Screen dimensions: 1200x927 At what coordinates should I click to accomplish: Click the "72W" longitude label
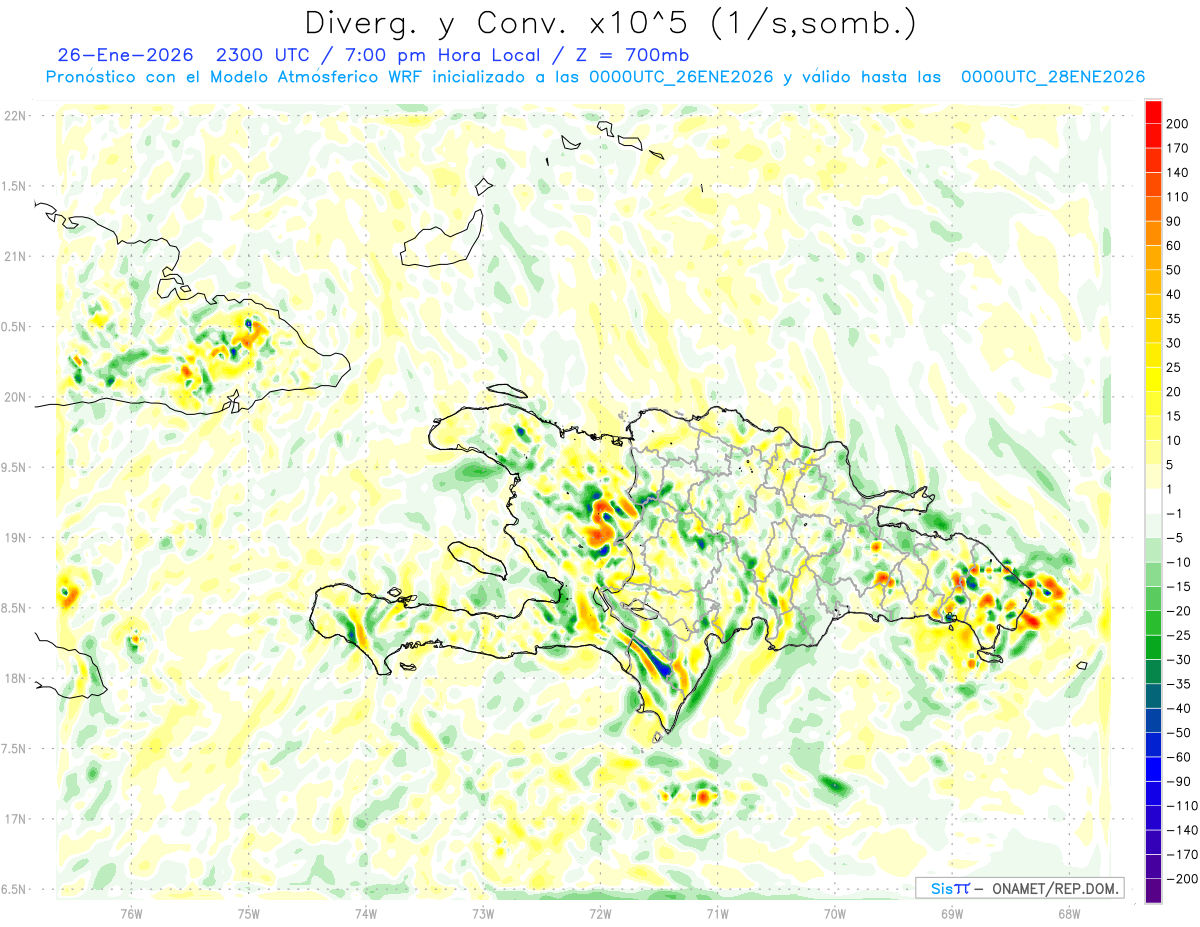coord(600,913)
